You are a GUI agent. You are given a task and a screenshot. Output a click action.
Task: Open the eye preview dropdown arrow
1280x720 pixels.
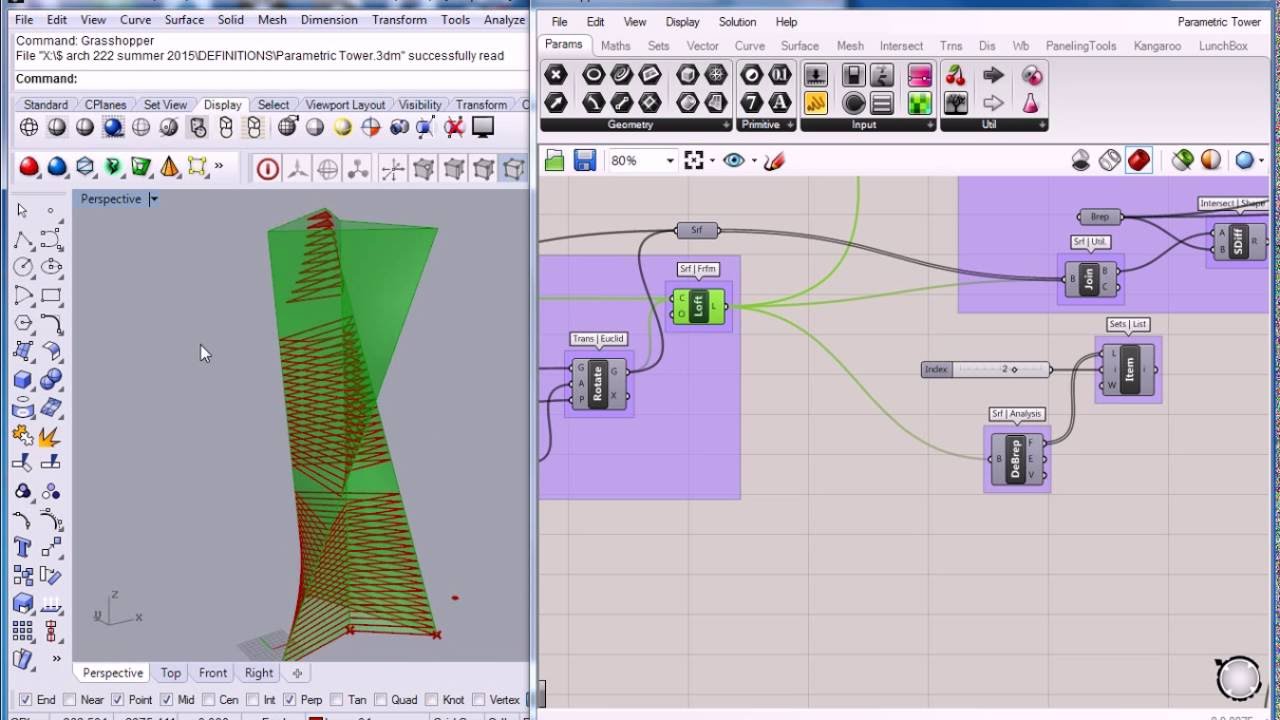coord(754,161)
